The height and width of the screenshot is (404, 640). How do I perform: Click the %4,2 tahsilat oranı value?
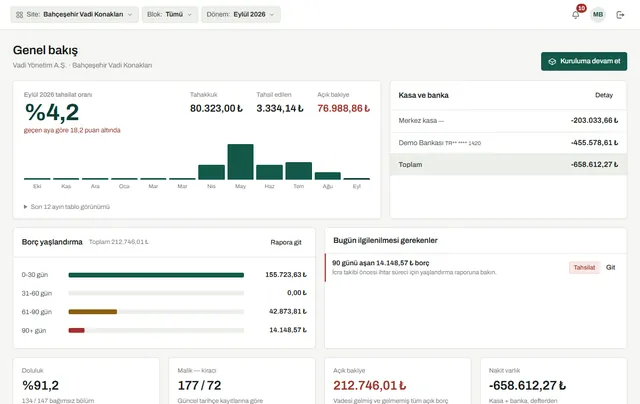click(52, 112)
